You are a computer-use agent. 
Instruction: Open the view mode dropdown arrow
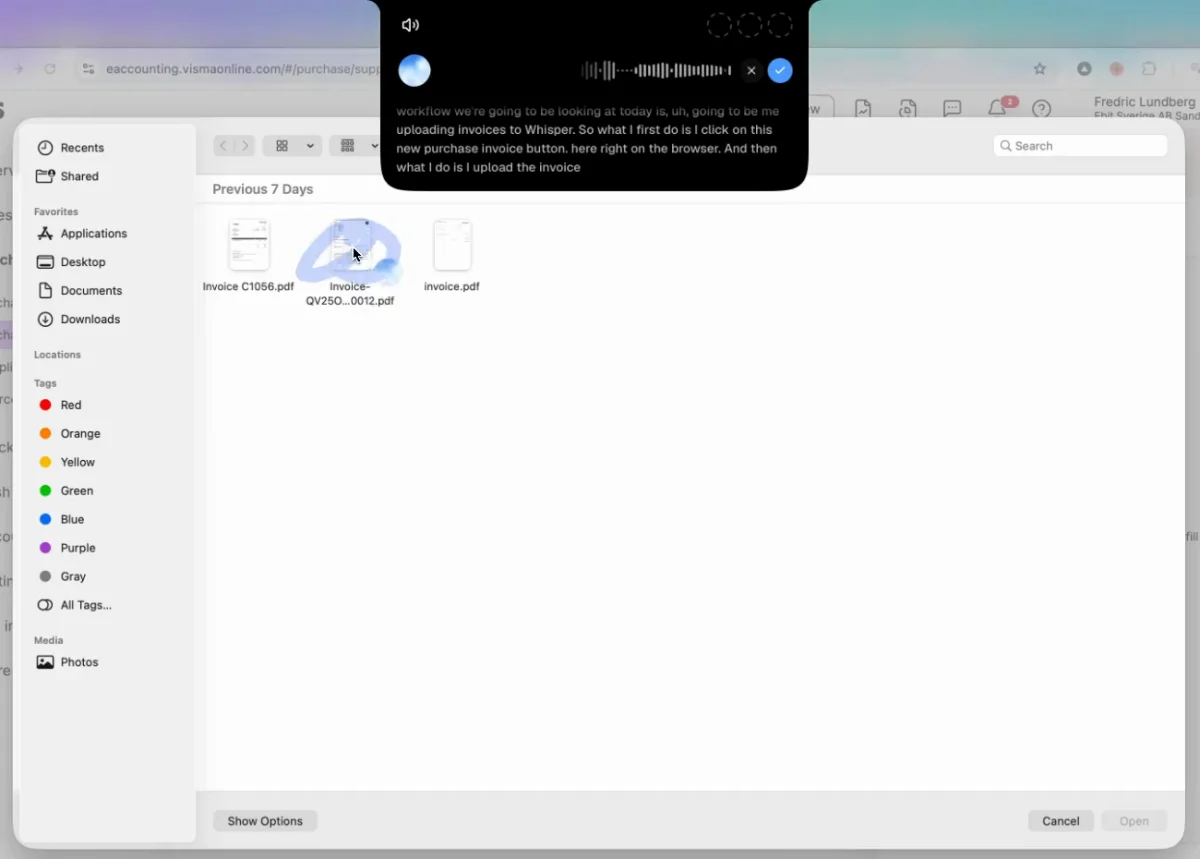[x=310, y=146]
